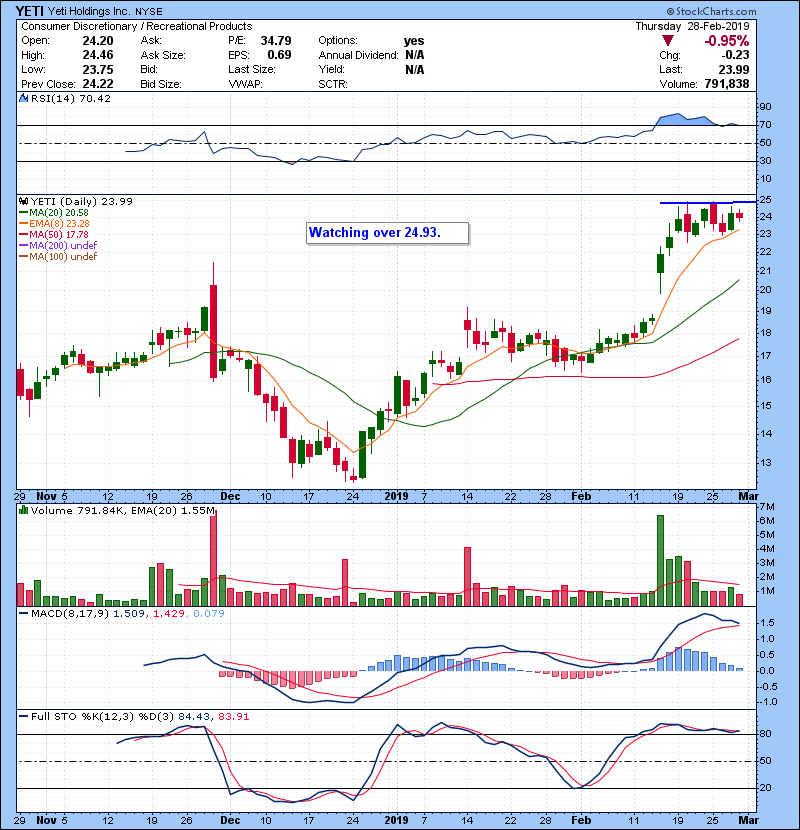Click the Thursday 28-Feb-2019 date
This screenshot has height=830, width=800.
pyautogui.click(x=693, y=26)
